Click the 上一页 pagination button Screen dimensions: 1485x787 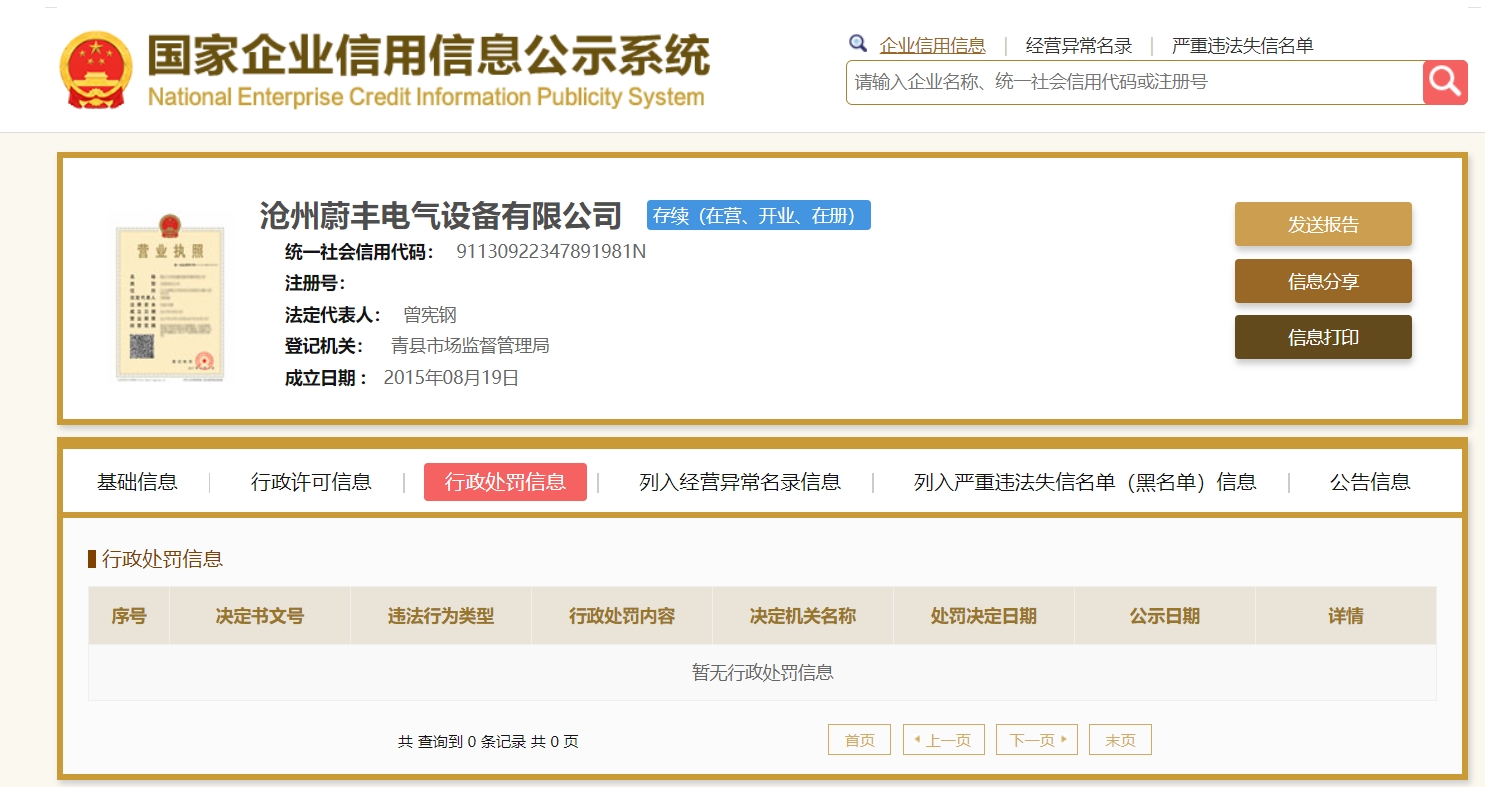click(x=944, y=740)
